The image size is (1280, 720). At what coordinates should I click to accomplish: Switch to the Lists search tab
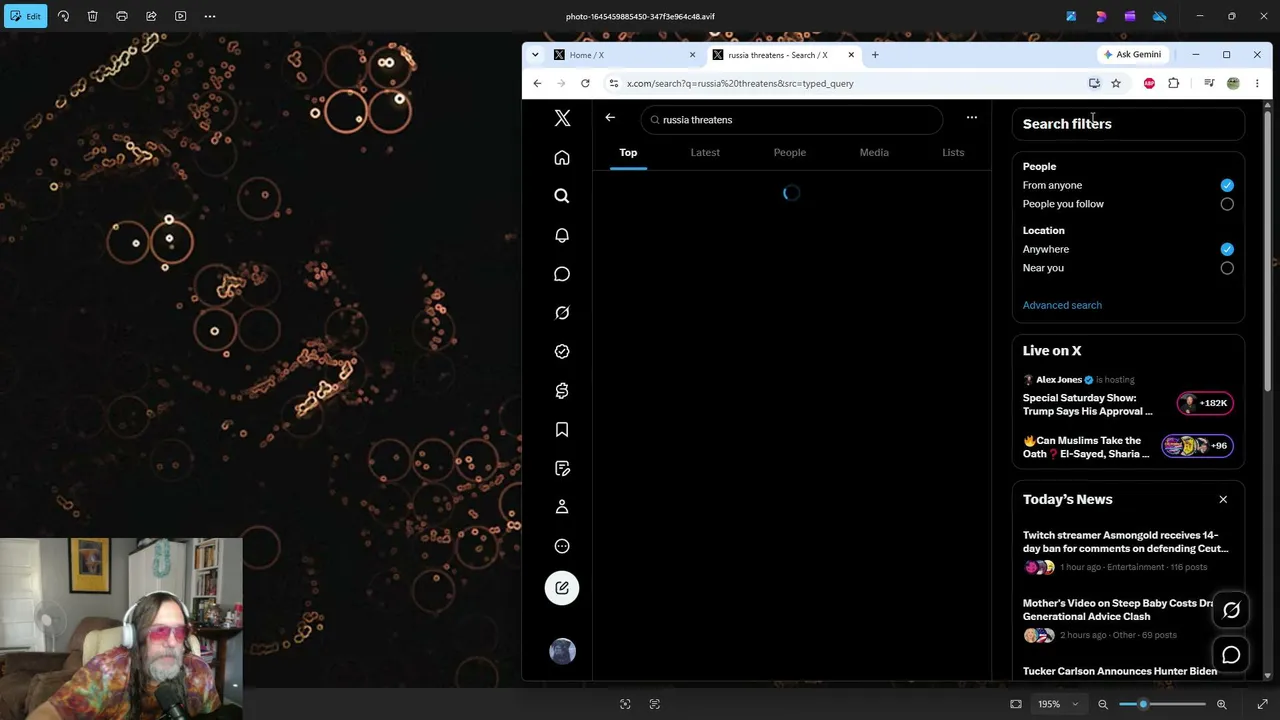point(953,152)
